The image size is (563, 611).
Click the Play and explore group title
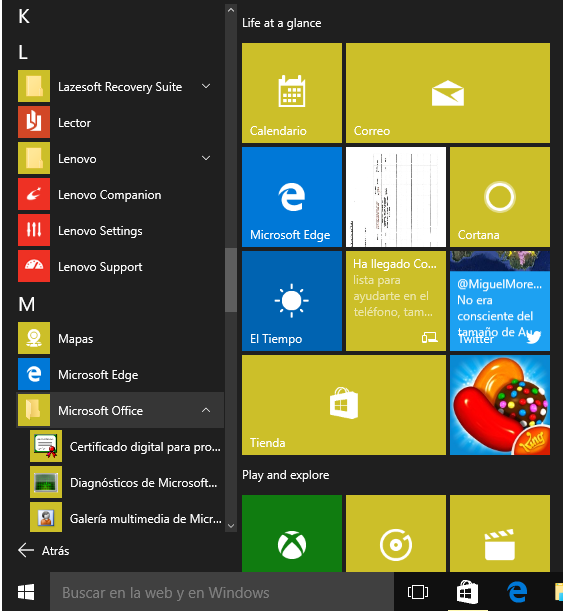click(x=286, y=475)
